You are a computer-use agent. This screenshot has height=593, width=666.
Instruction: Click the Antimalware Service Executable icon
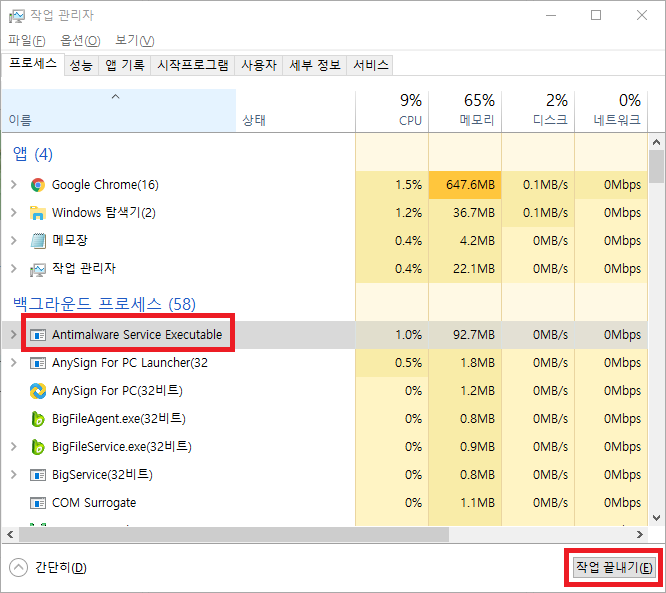(x=38, y=335)
